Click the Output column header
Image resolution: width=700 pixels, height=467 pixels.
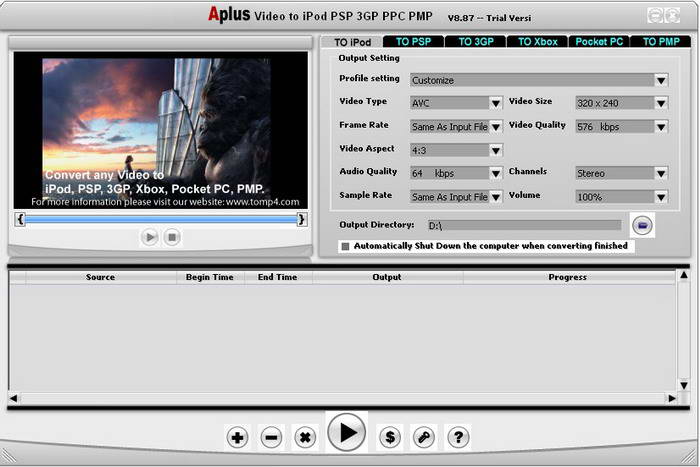(387, 277)
